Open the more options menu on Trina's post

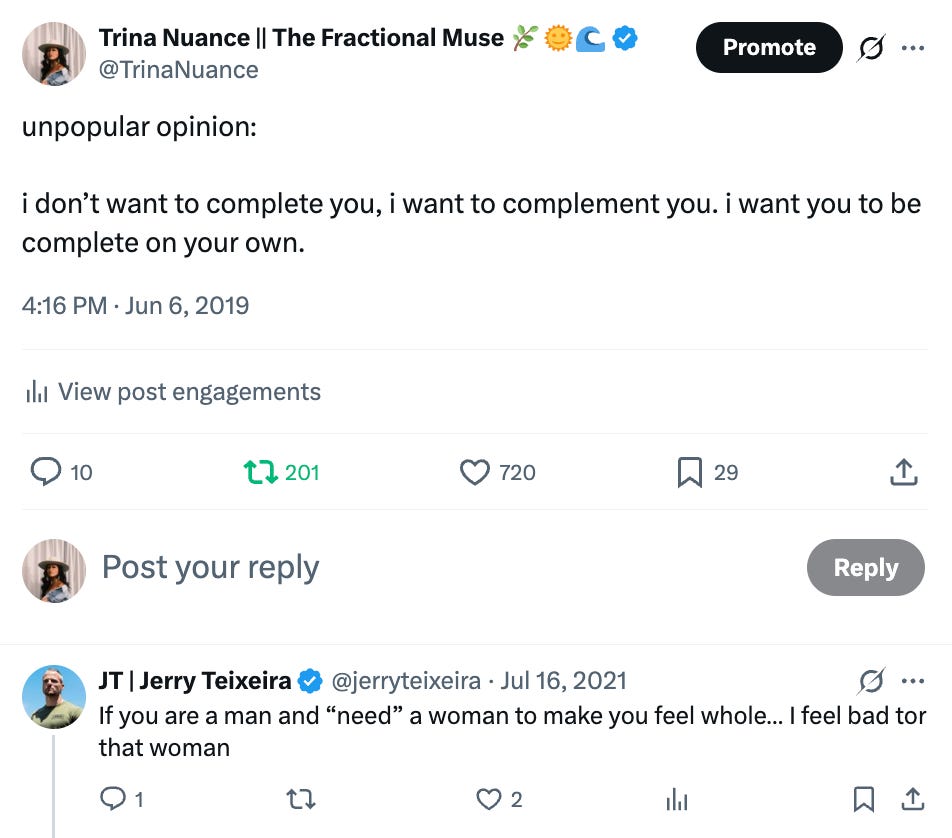point(913,48)
